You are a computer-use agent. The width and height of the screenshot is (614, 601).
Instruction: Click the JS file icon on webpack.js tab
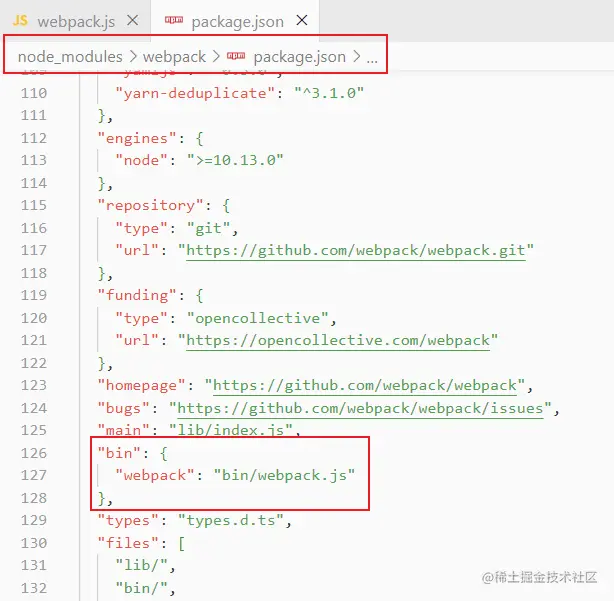20,20
